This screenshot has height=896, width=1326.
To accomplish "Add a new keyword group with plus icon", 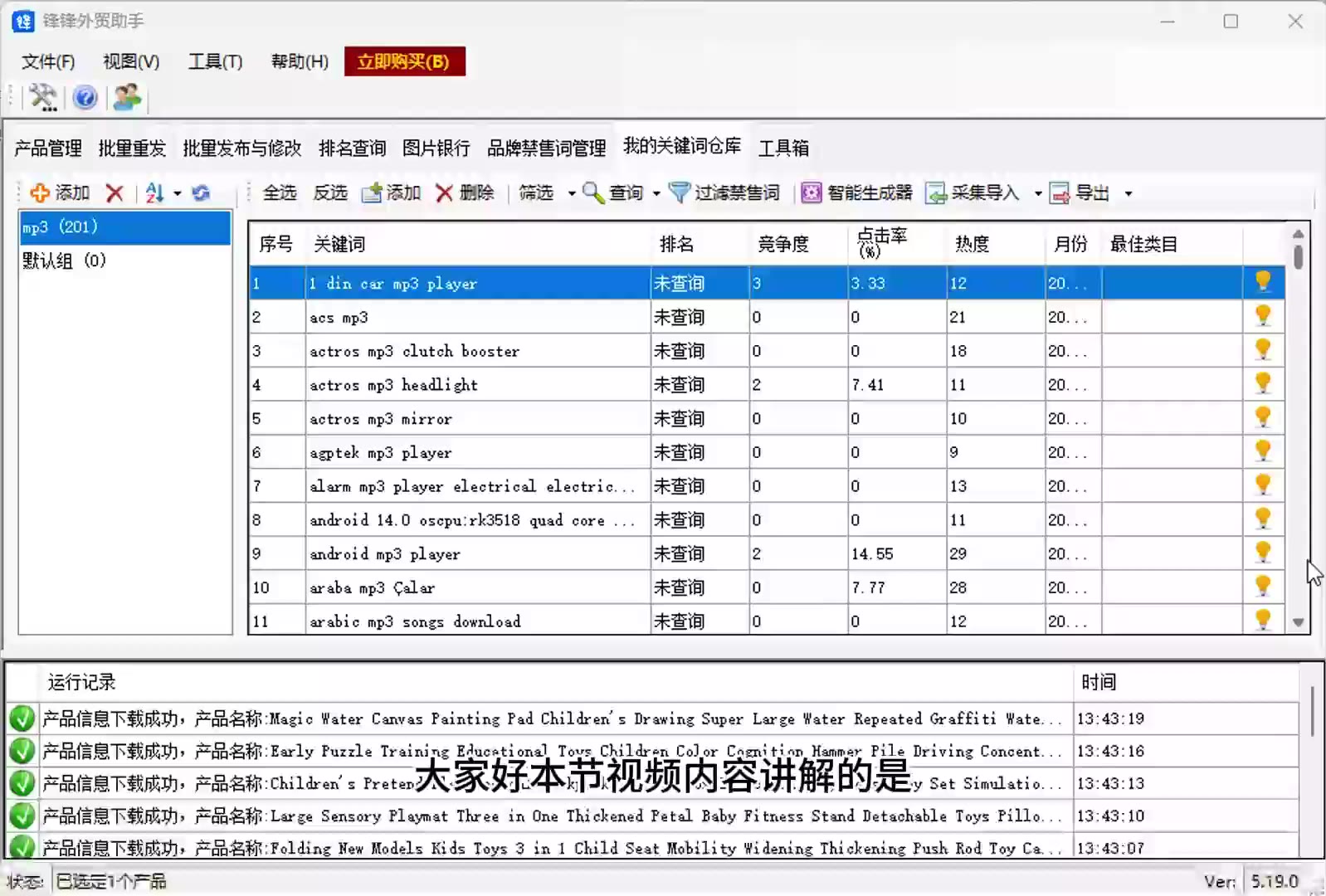I will pos(60,193).
